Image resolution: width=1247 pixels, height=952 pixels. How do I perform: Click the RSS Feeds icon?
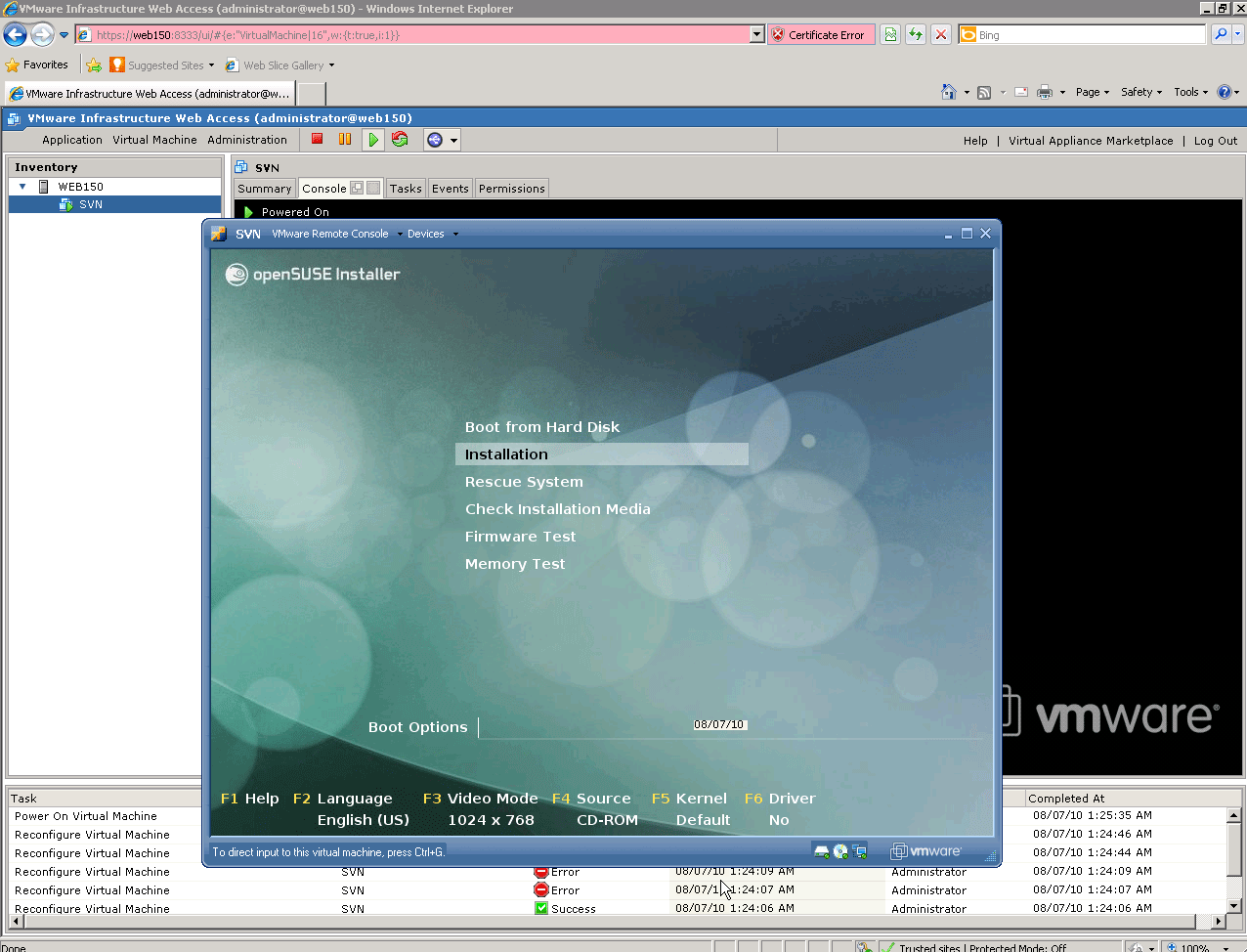[x=984, y=92]
